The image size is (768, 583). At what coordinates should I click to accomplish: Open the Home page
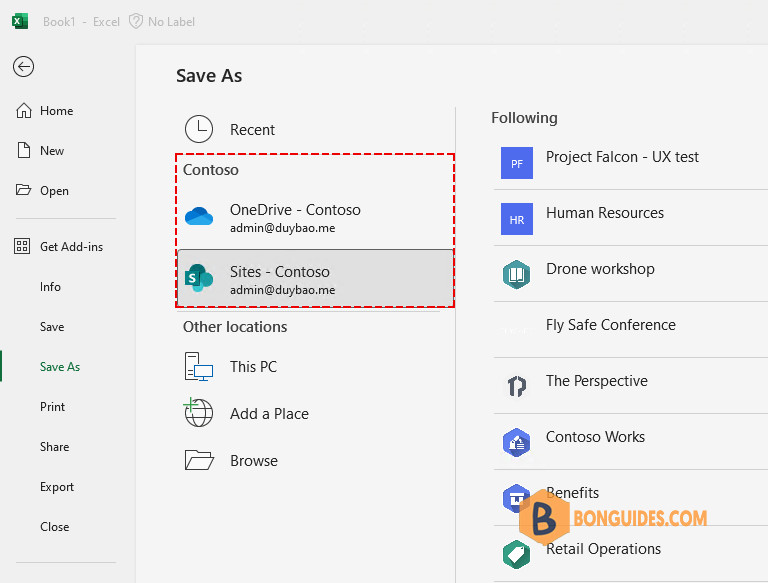click(x=56, y=111)
